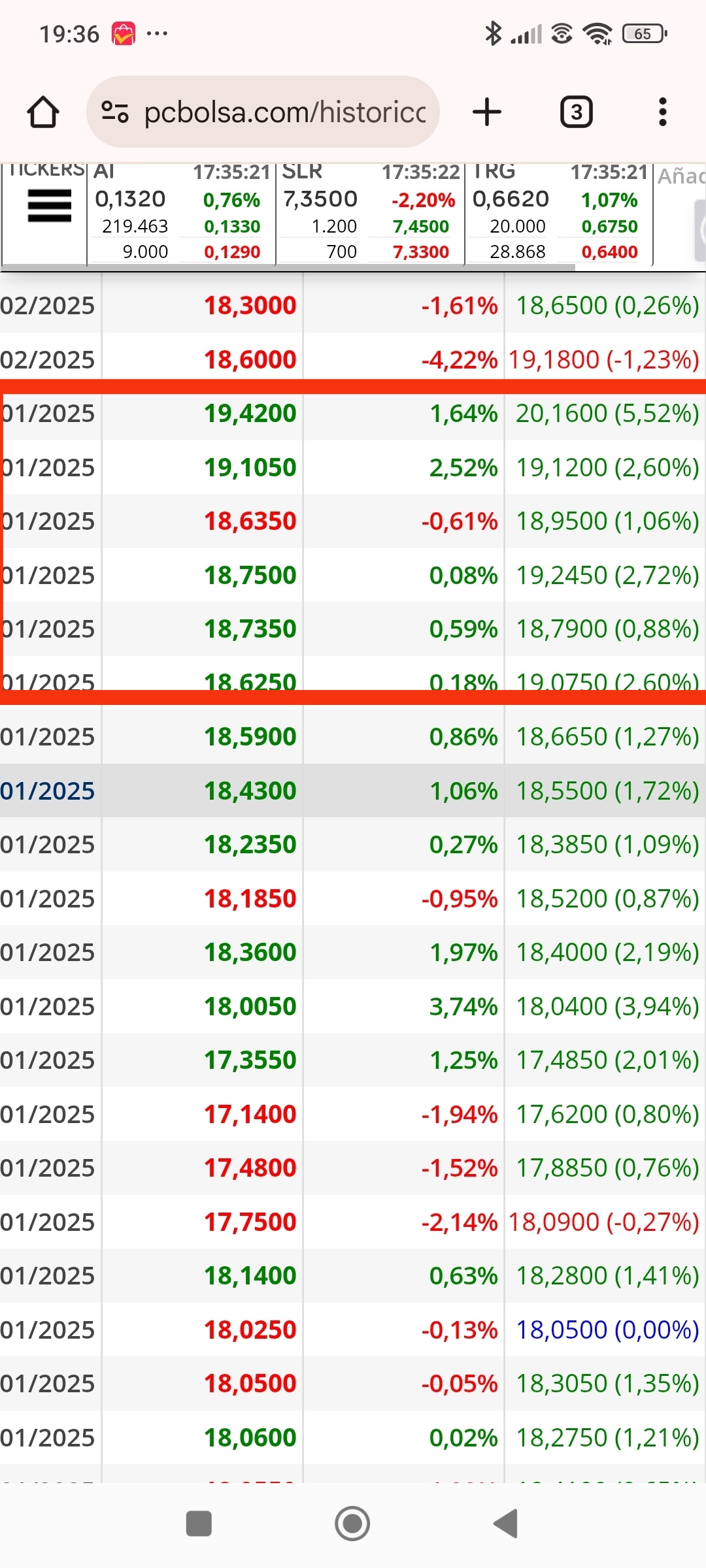Select the -0,95% change cell
706x1568 pixels.
pos(459,899)
